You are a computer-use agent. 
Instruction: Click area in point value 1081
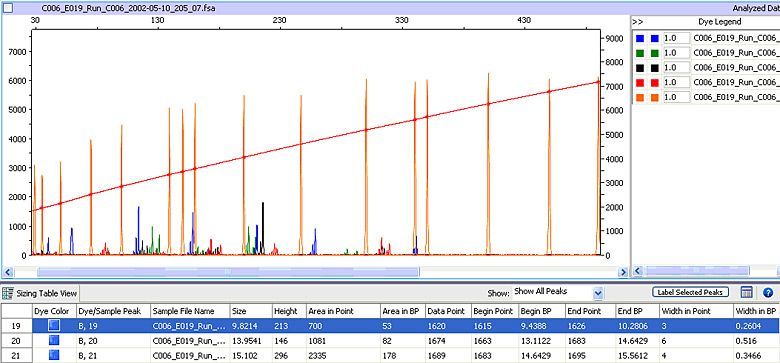tap(317, 341)
